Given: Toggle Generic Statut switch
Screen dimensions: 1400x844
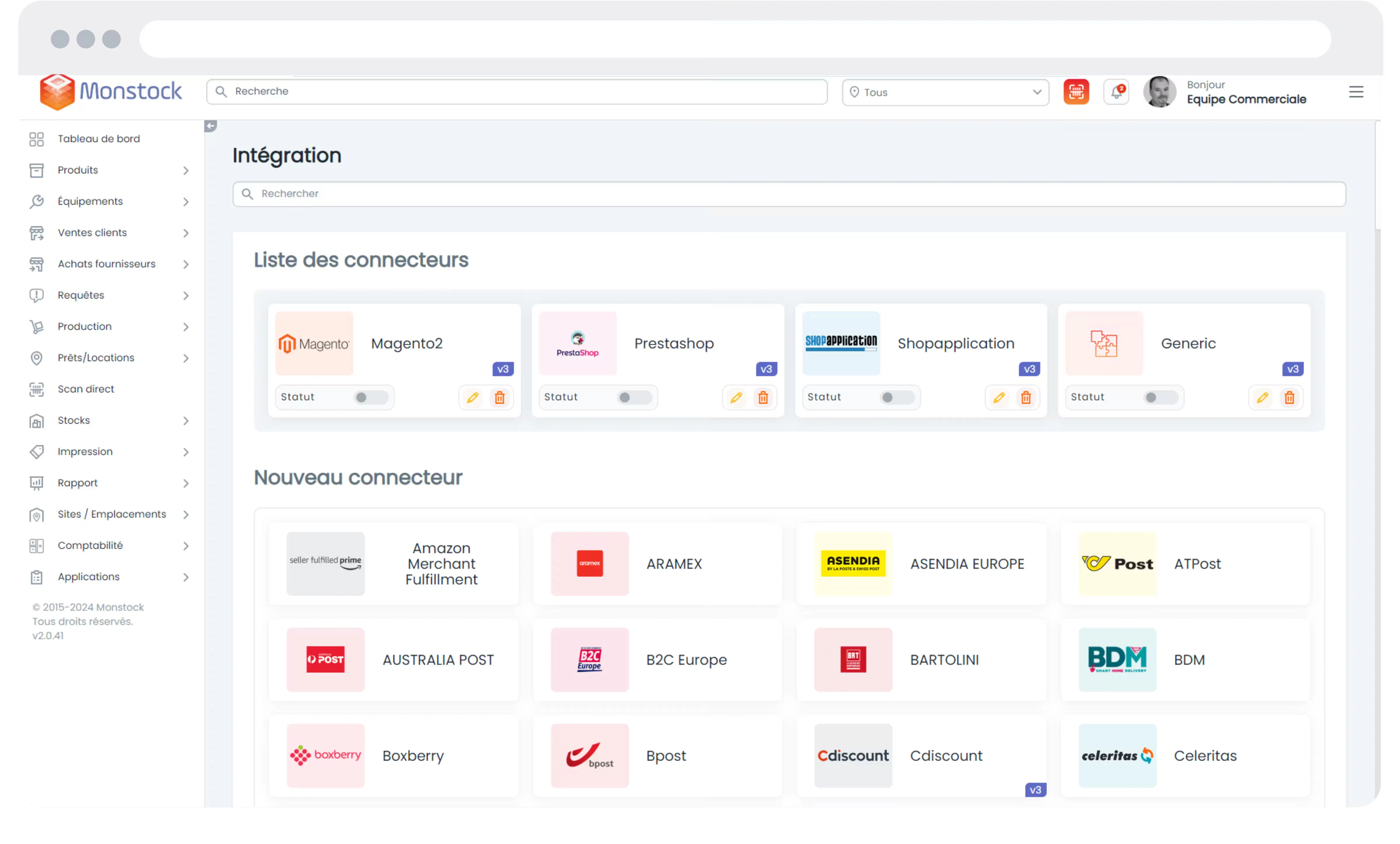Looking at the screenshot, I should 1161,397.
